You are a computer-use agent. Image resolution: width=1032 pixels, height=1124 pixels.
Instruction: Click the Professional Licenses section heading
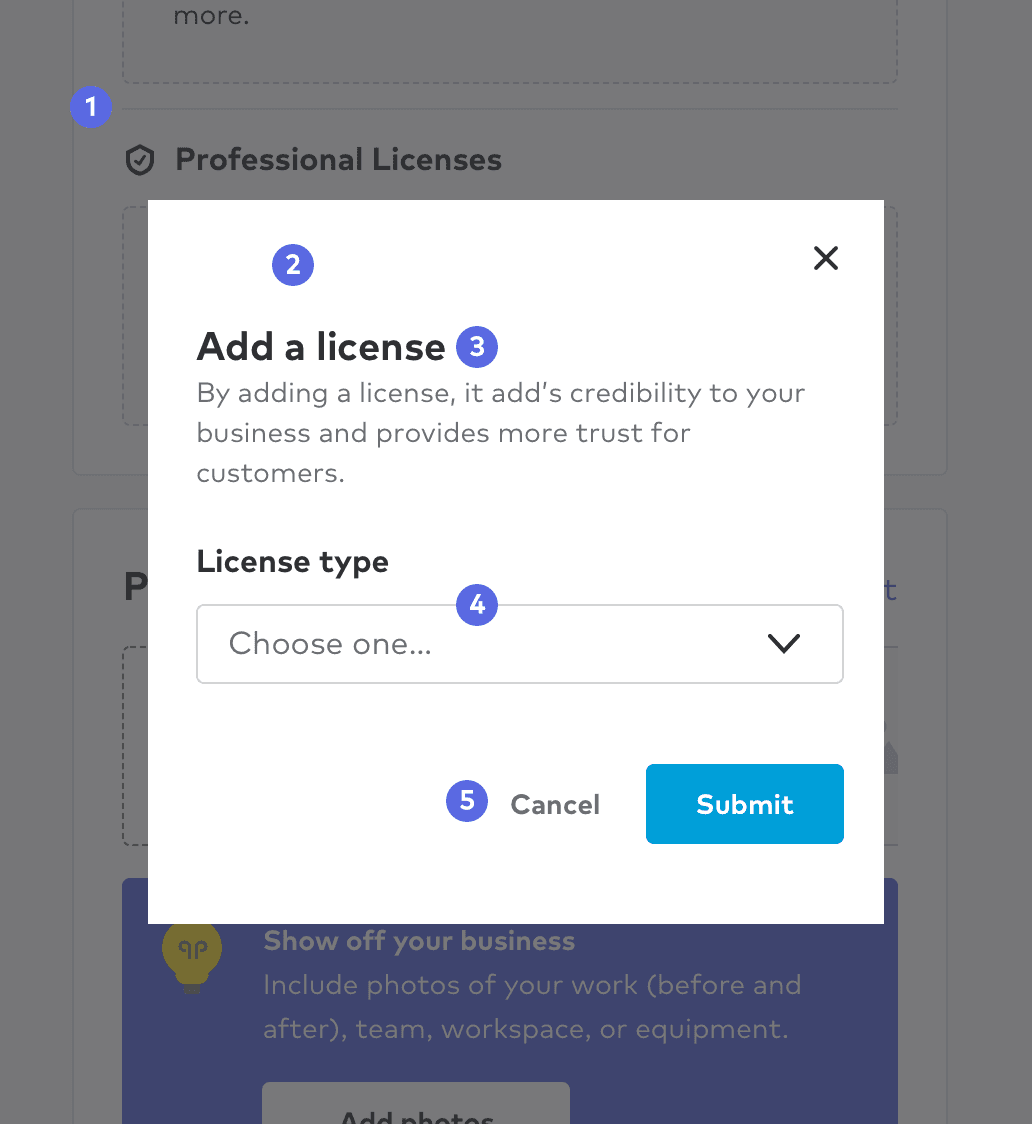tap(338, 160)
